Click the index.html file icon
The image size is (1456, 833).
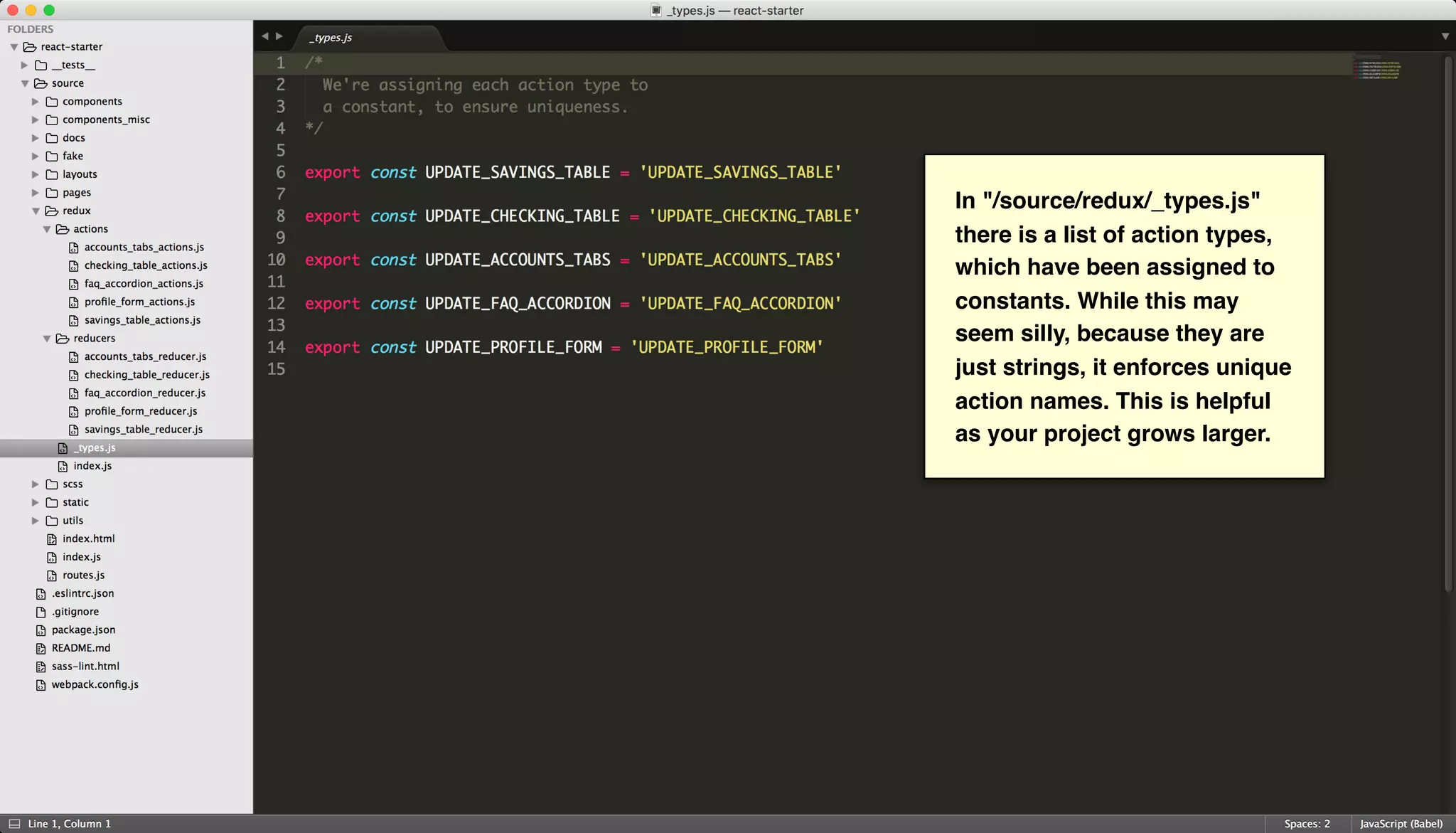(52, 539)
